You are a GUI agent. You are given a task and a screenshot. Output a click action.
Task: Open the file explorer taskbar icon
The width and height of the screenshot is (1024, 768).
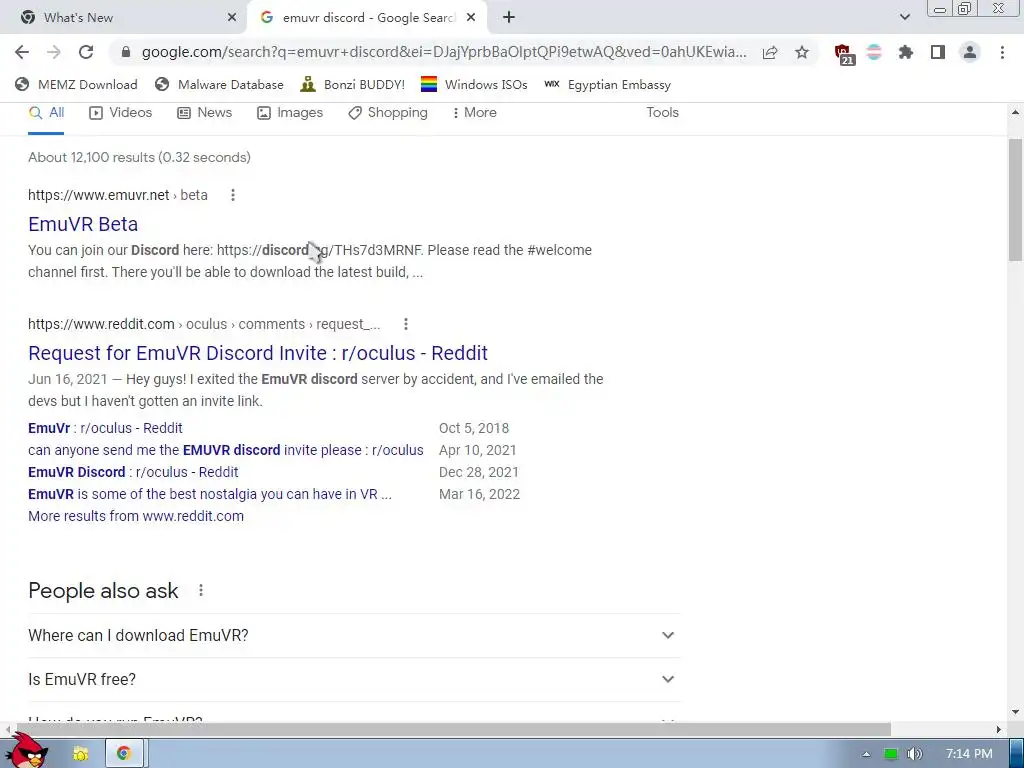point(80,754)
